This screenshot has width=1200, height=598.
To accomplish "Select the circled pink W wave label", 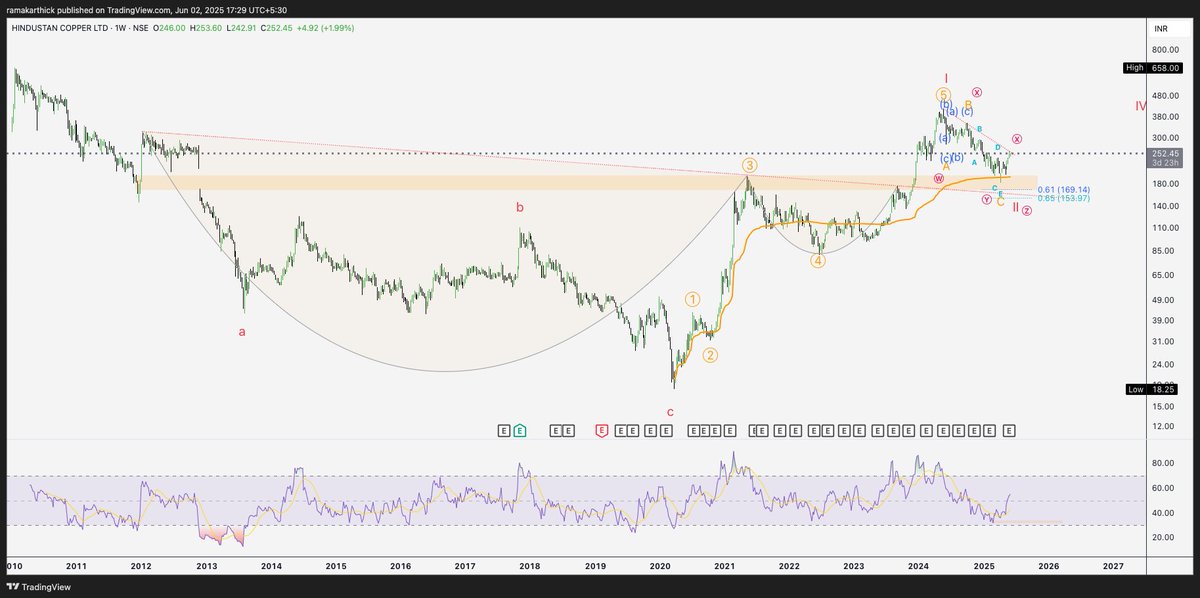I will pos(938,178).
